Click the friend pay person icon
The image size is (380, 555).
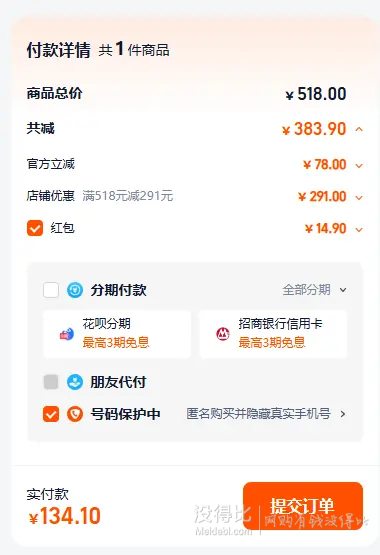75,382
